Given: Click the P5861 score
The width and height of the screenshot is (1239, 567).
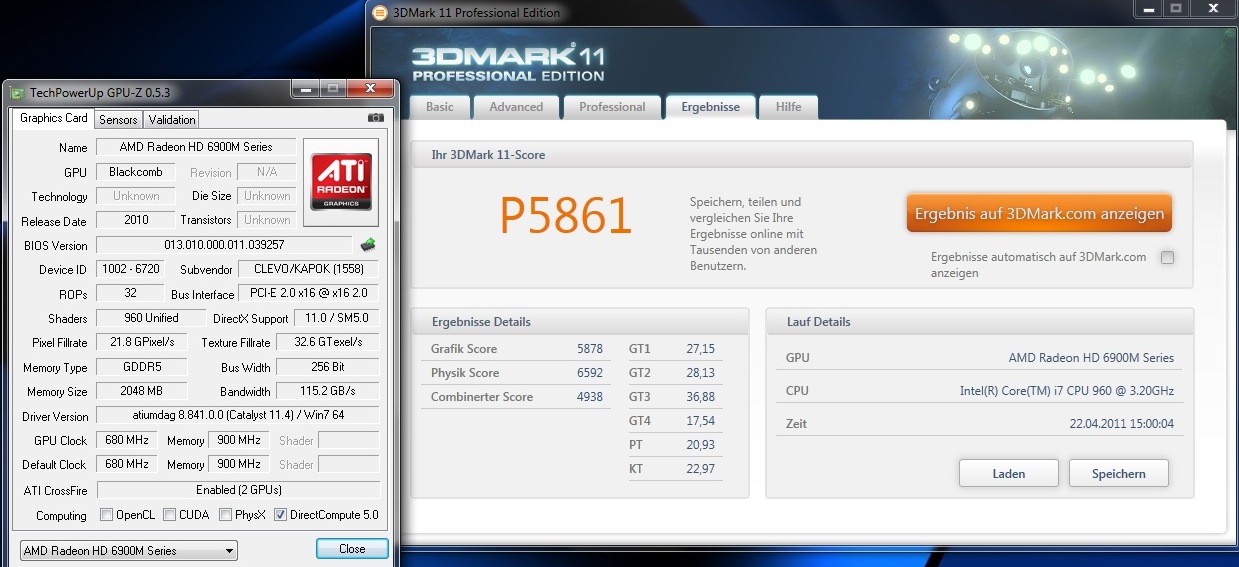Looking at the screenshot, I should 566,215.
